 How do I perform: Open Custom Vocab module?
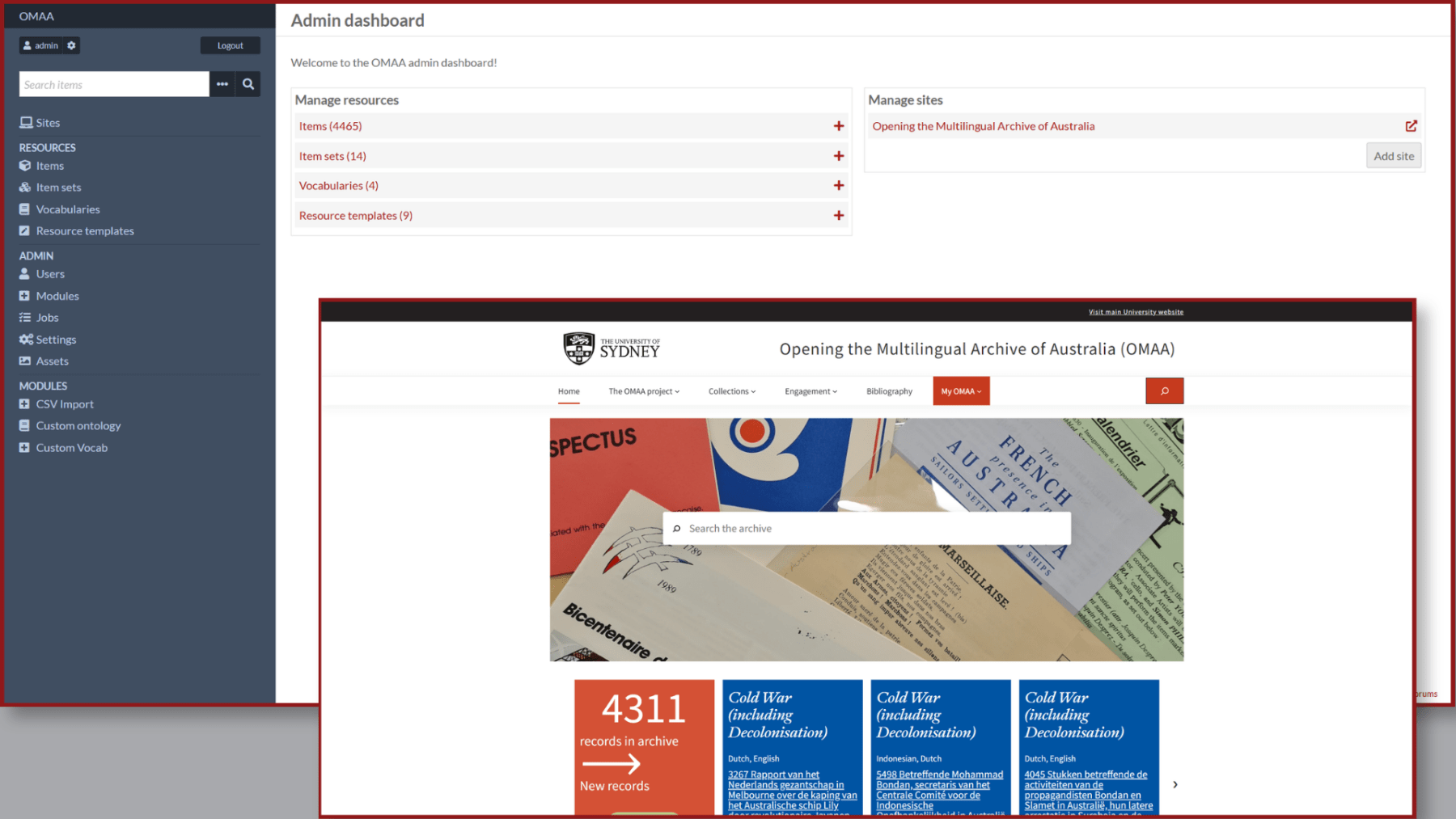click(x=71, y=448)
